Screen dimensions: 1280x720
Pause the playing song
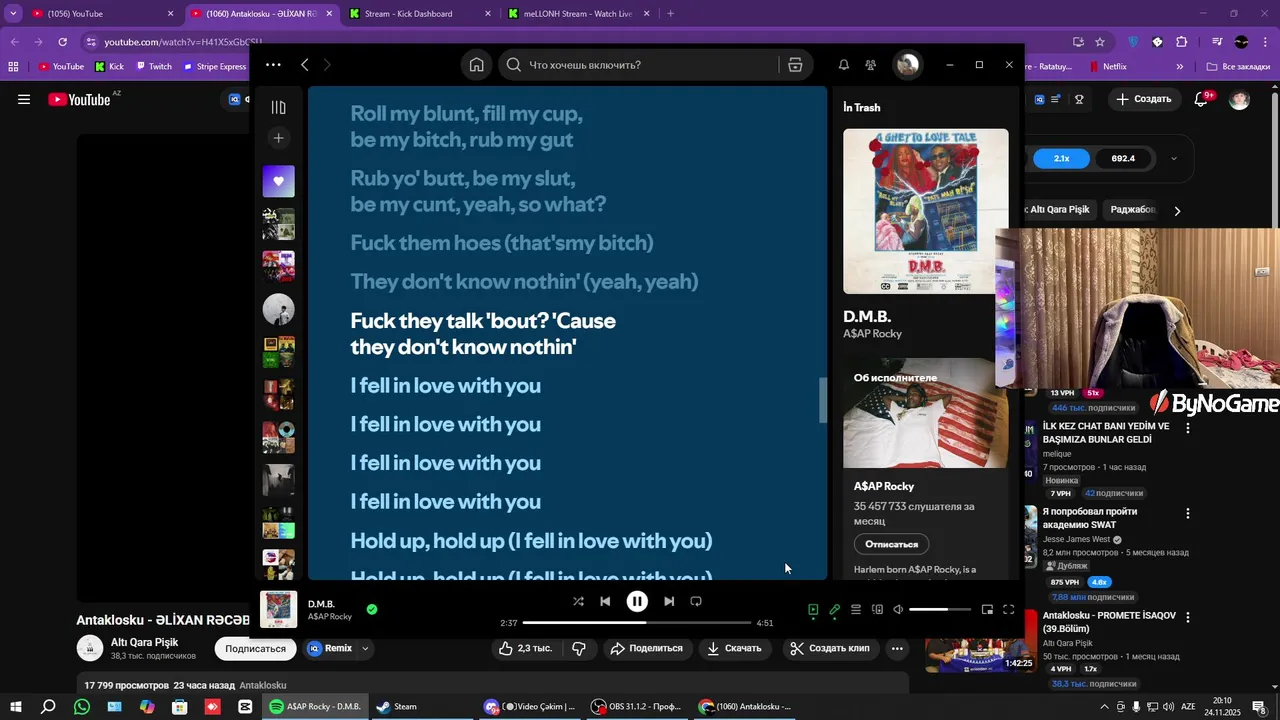[637, 601]
